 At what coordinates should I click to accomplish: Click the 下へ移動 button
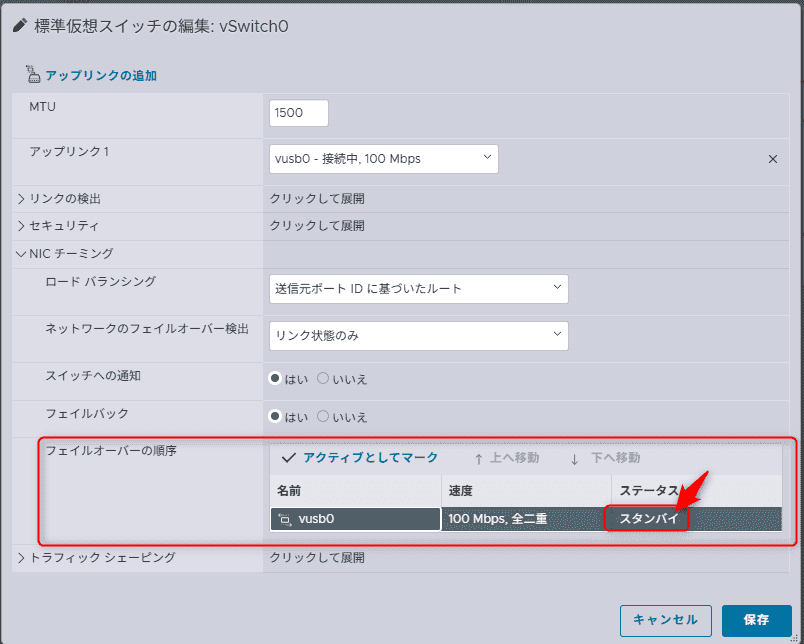(605, 458)
